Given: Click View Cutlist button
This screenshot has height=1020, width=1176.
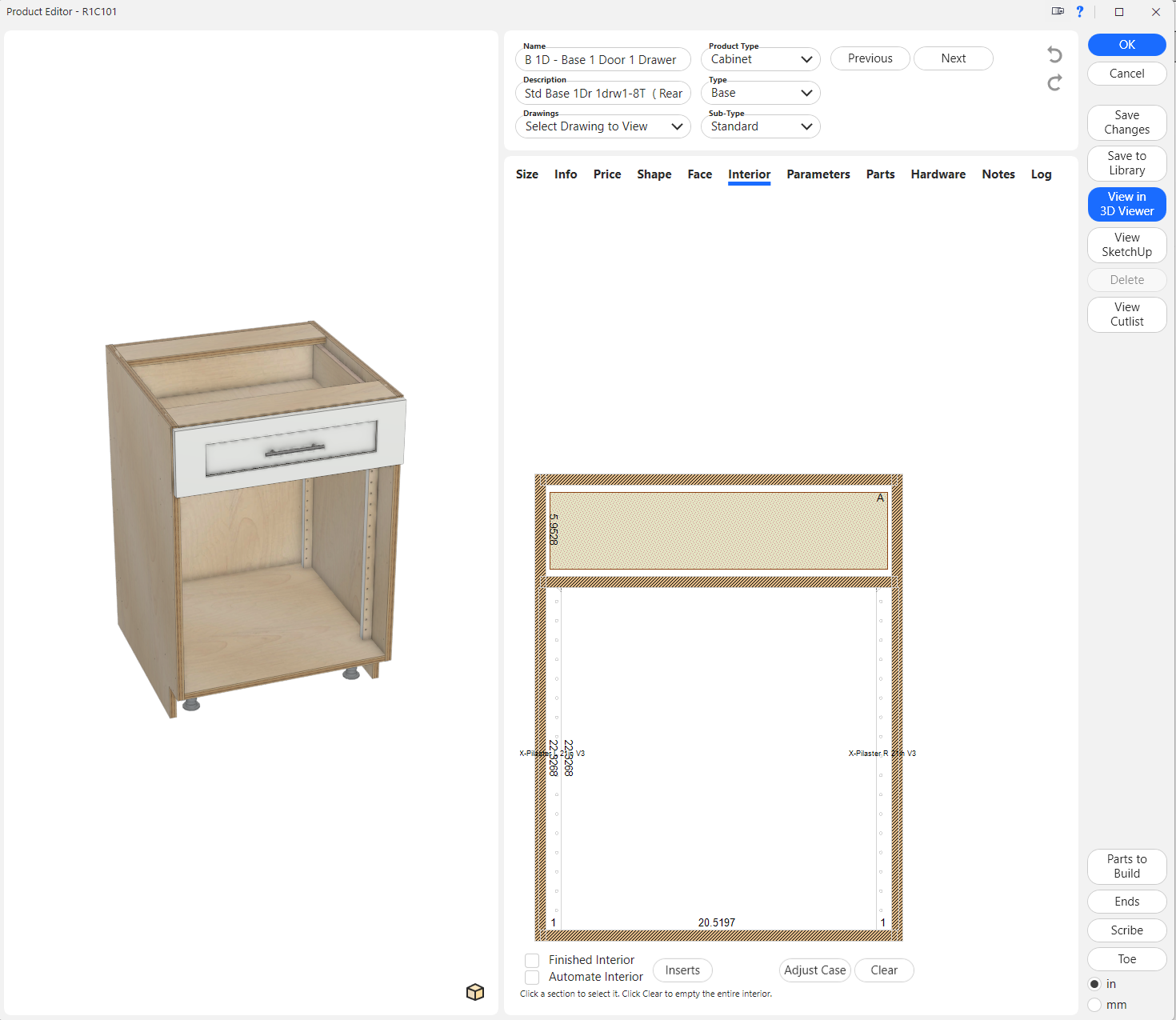Looking at the screenshot, I should (1127, 314).
